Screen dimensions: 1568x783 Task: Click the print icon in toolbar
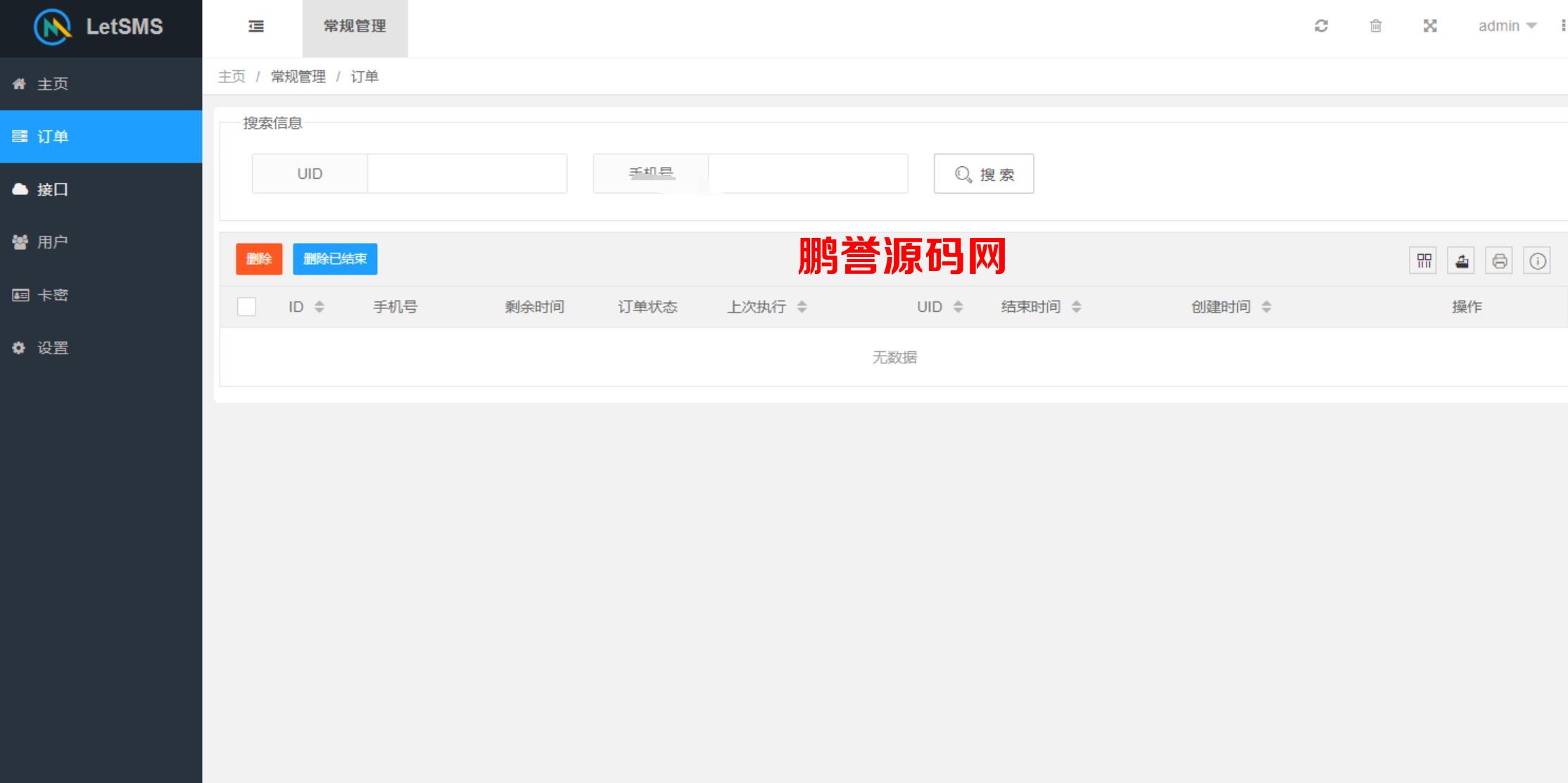pos(1498,259)
